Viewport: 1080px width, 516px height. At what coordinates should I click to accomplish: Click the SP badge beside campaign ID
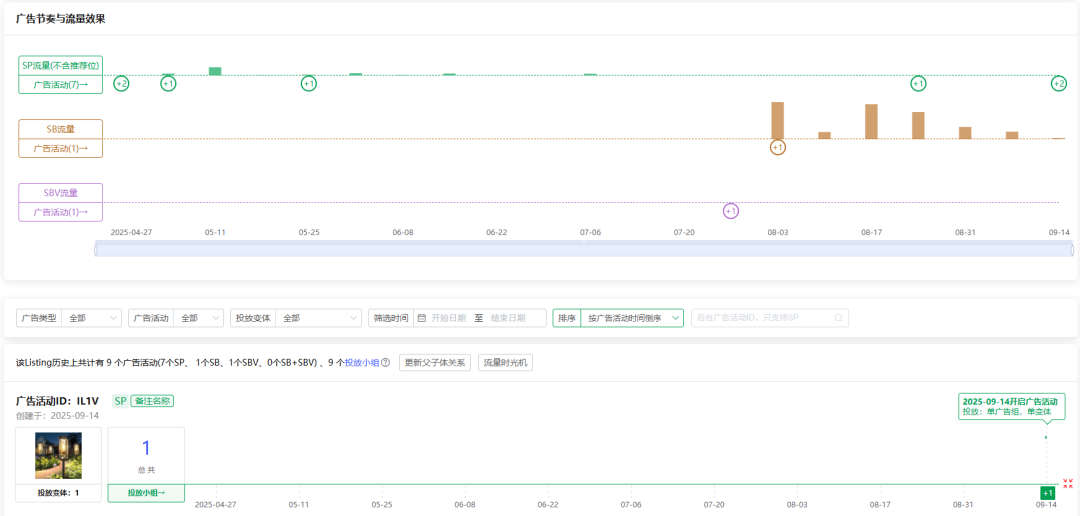pos(121,401)
